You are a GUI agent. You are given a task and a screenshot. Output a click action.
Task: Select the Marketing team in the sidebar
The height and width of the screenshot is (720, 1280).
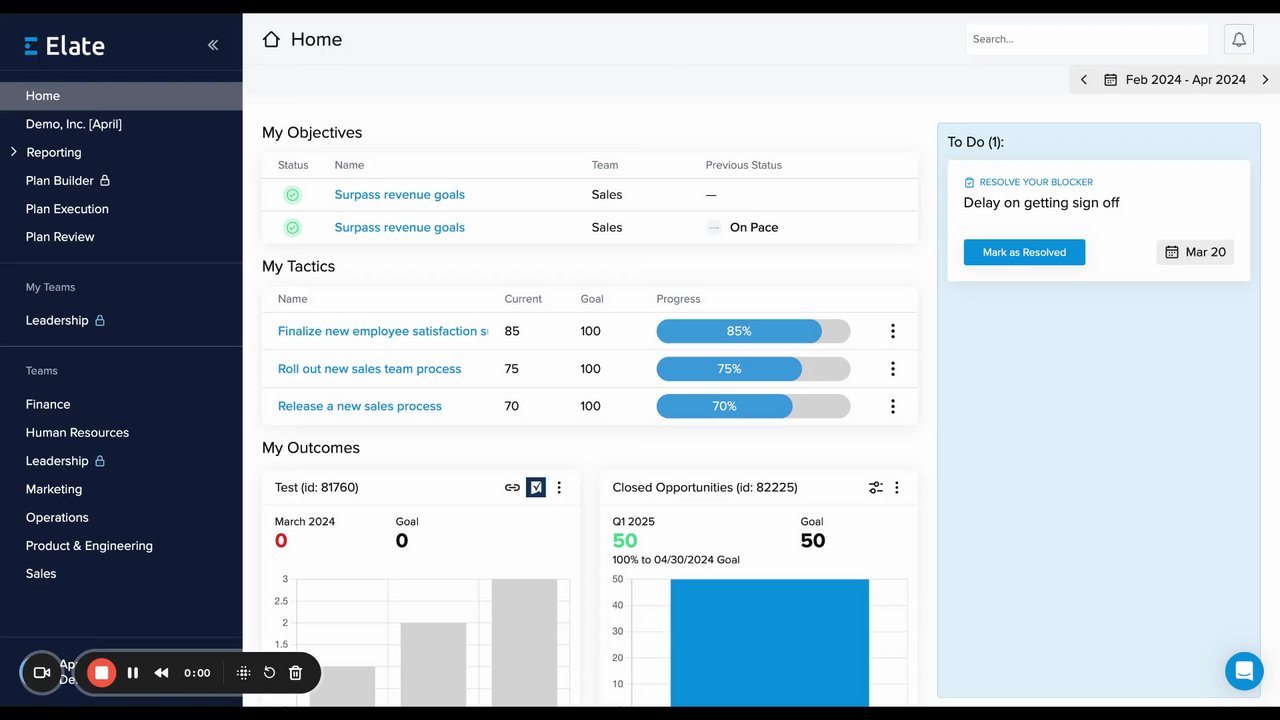tap(54, 489)
